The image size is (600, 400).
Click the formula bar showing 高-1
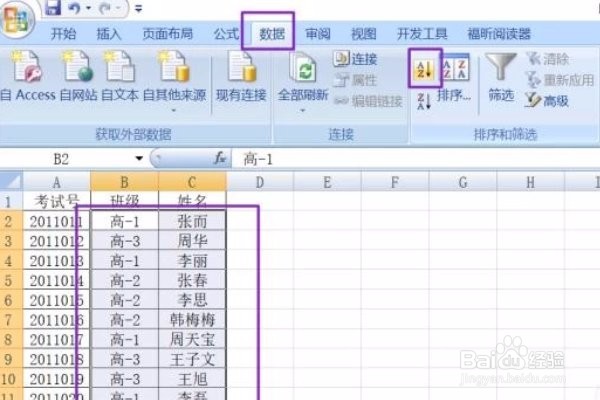(415, 159)
